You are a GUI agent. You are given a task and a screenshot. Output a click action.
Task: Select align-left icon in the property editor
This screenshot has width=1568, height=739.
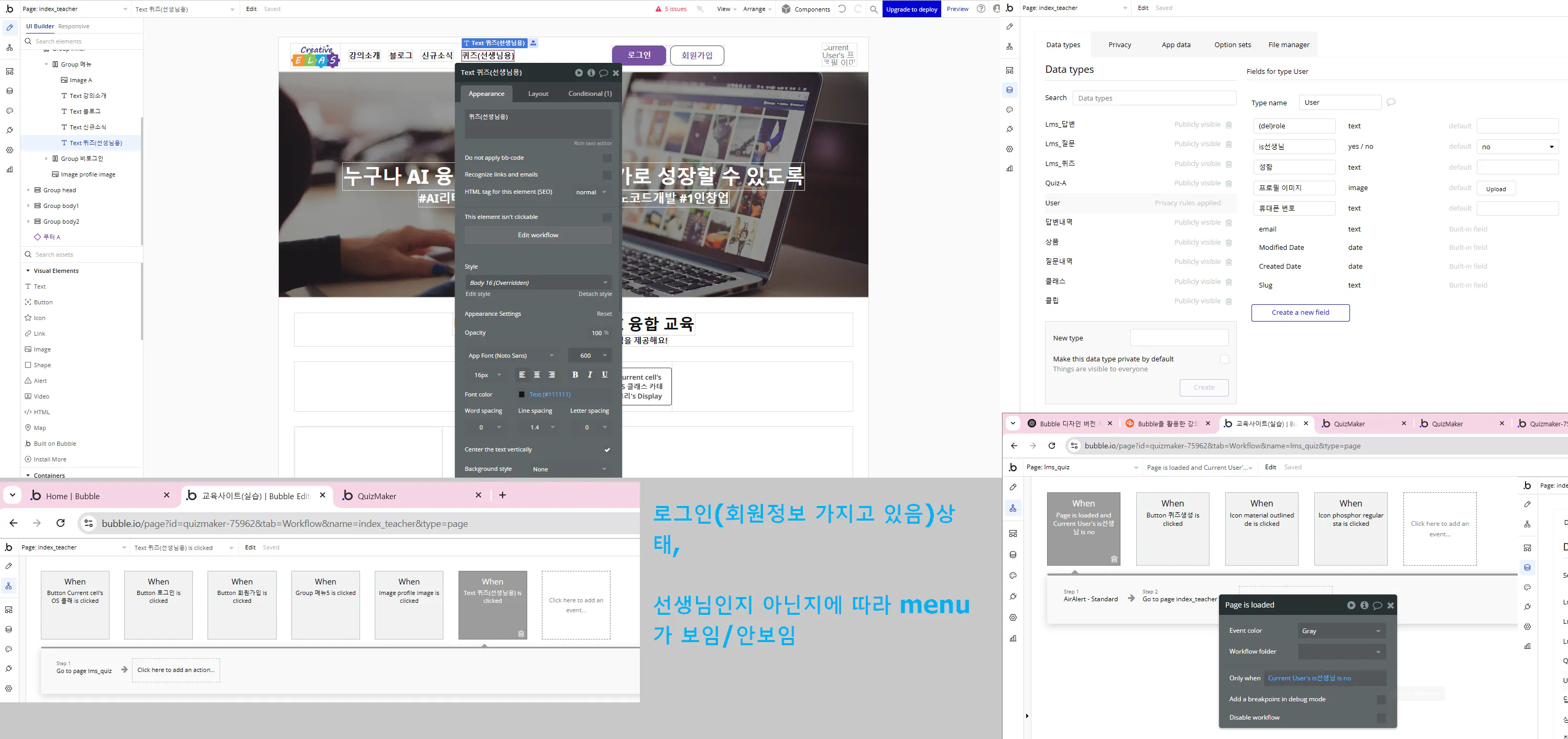click(521, 374)
